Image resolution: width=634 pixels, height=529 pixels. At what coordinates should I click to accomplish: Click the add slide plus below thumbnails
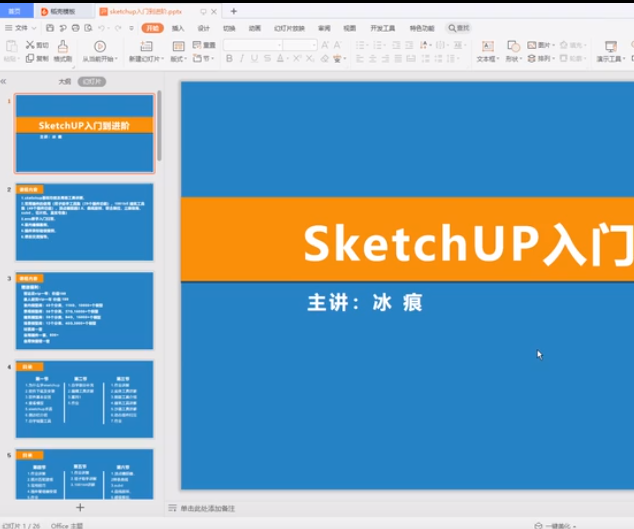(x=80, y=507)
